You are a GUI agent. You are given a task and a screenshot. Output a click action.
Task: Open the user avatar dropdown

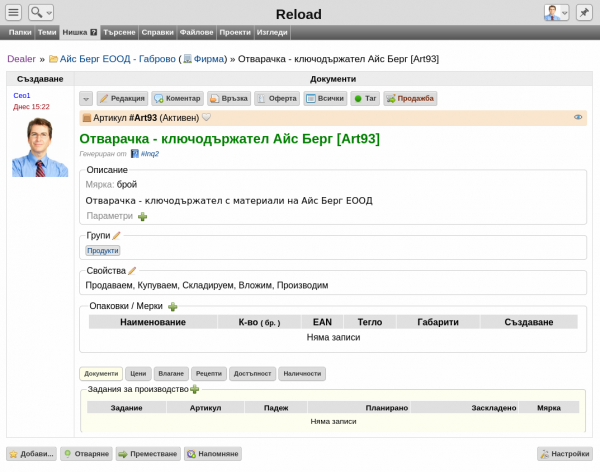click(x=556, y=13)
